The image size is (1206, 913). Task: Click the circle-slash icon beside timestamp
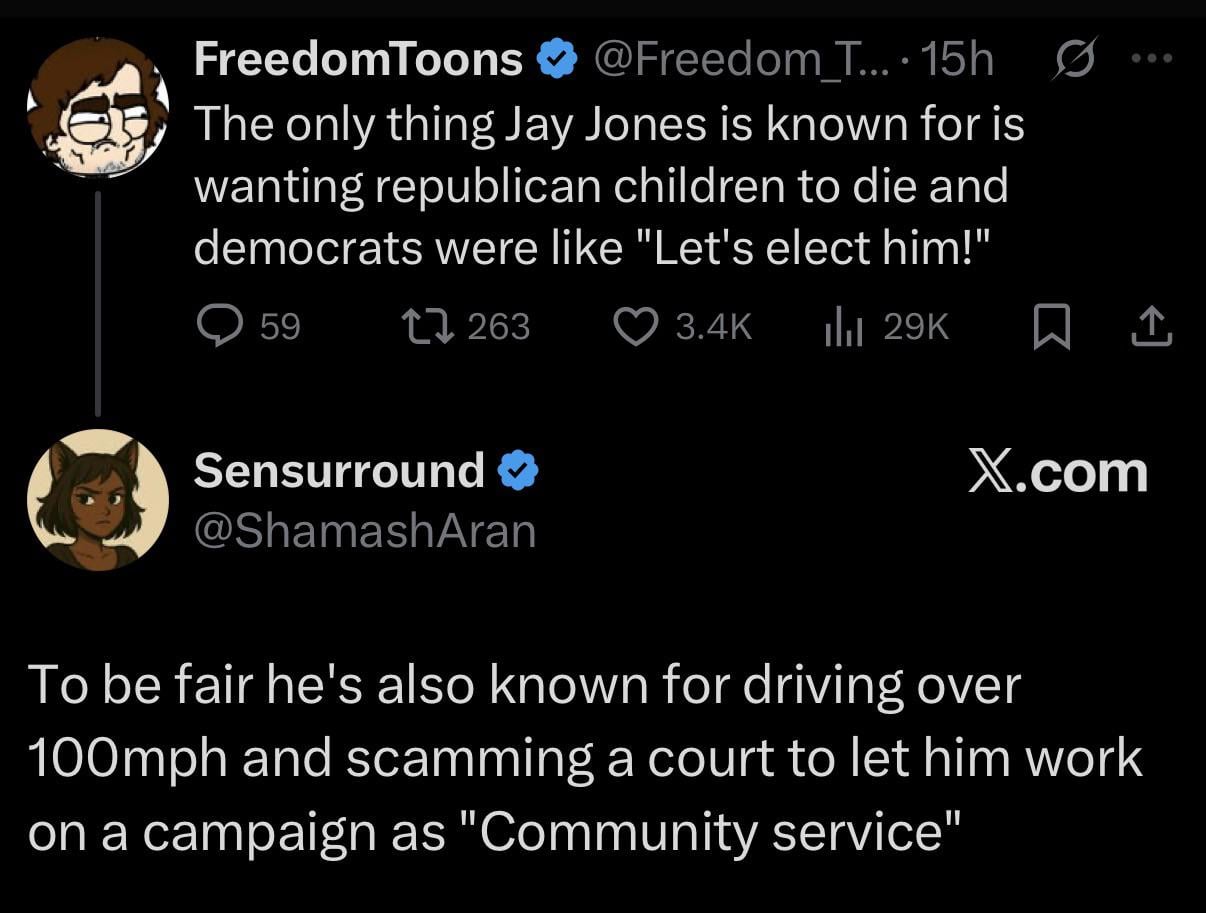[x=1074, y=60]
